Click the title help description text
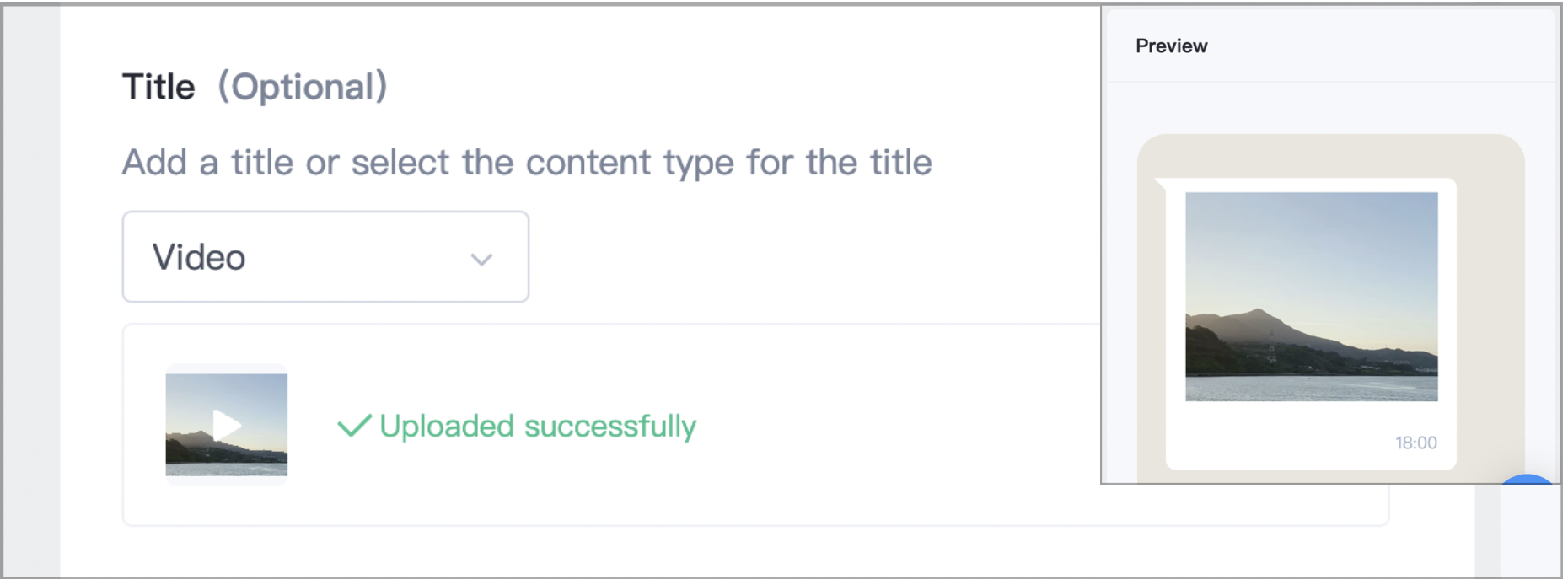 tap(527, 163)
